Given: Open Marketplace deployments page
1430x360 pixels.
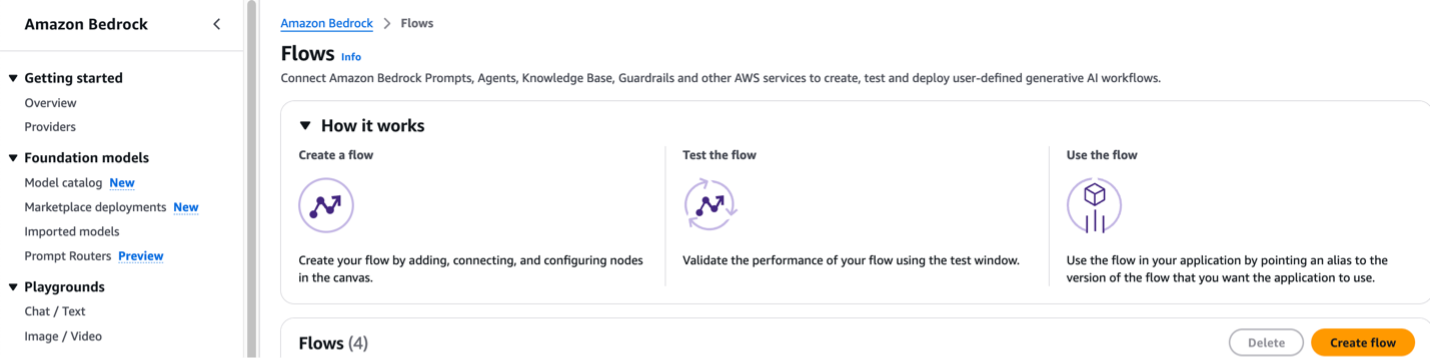Looking at the screenshot, I should coord(95,207).
